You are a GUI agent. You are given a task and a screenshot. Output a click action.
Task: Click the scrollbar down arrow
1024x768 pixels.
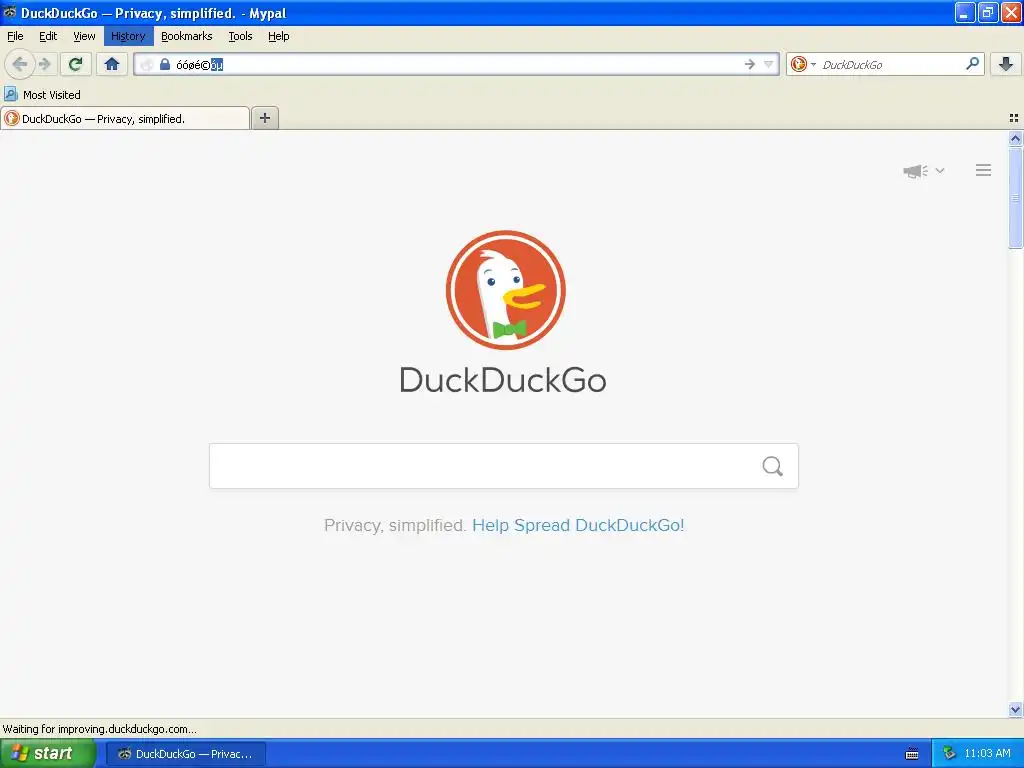click(1015, 709)
